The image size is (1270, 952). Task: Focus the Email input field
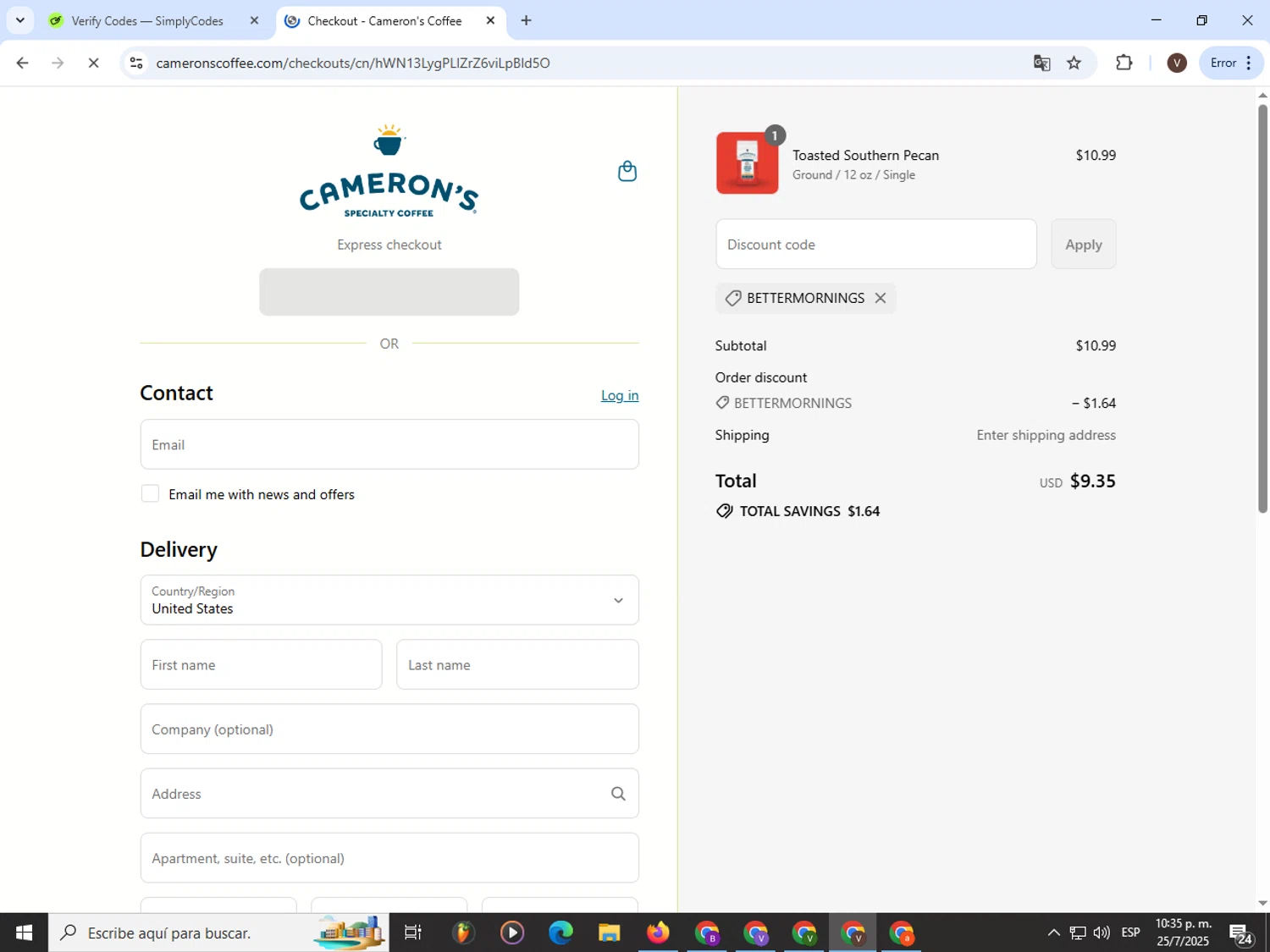389,444
